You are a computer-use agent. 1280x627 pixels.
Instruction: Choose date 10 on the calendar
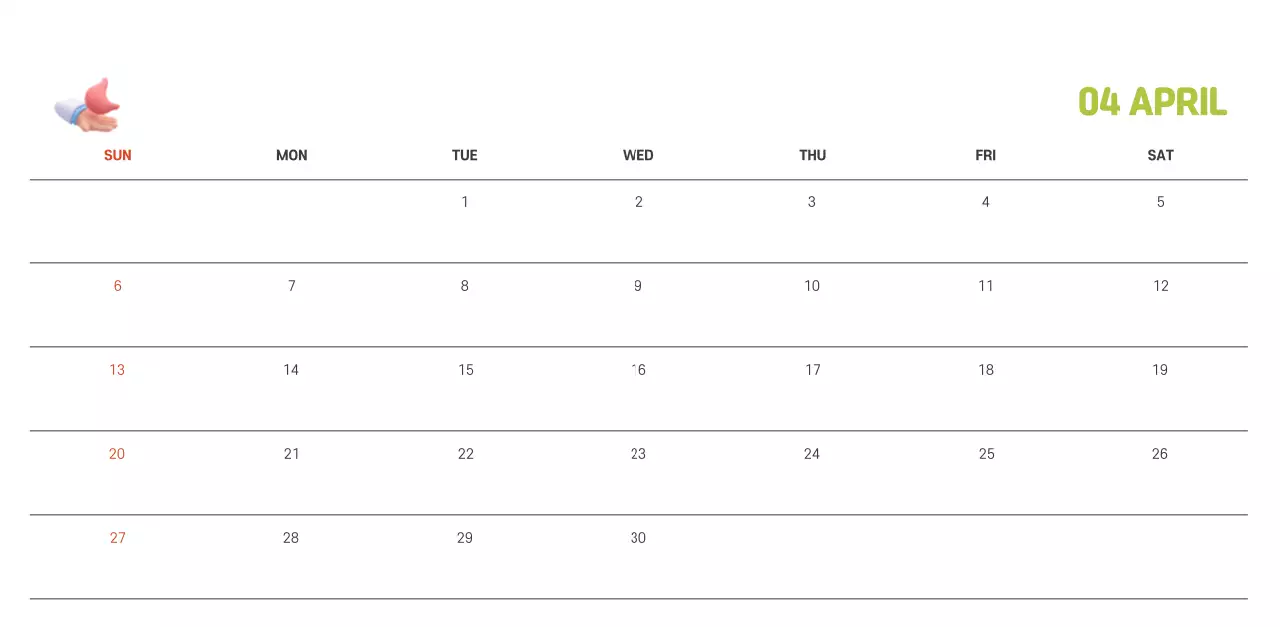point(812,286)
